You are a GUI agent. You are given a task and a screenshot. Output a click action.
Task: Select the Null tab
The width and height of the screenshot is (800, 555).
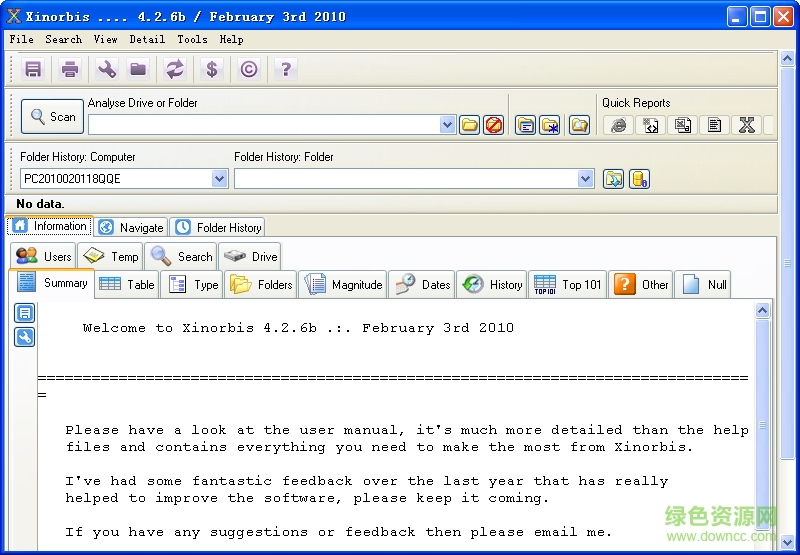[x=703, y=285]
